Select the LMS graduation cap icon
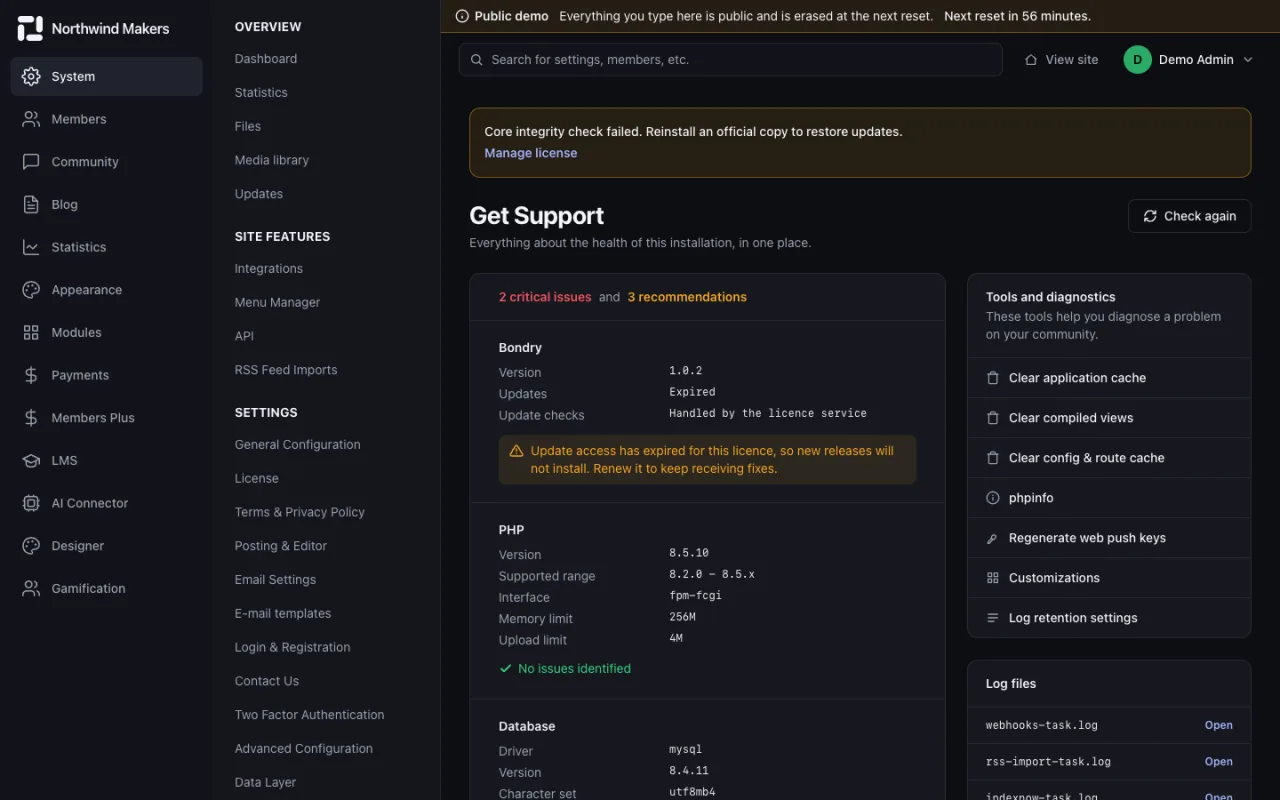Image resolution: width=1280 pixels, height=800 pixels. 31,460
